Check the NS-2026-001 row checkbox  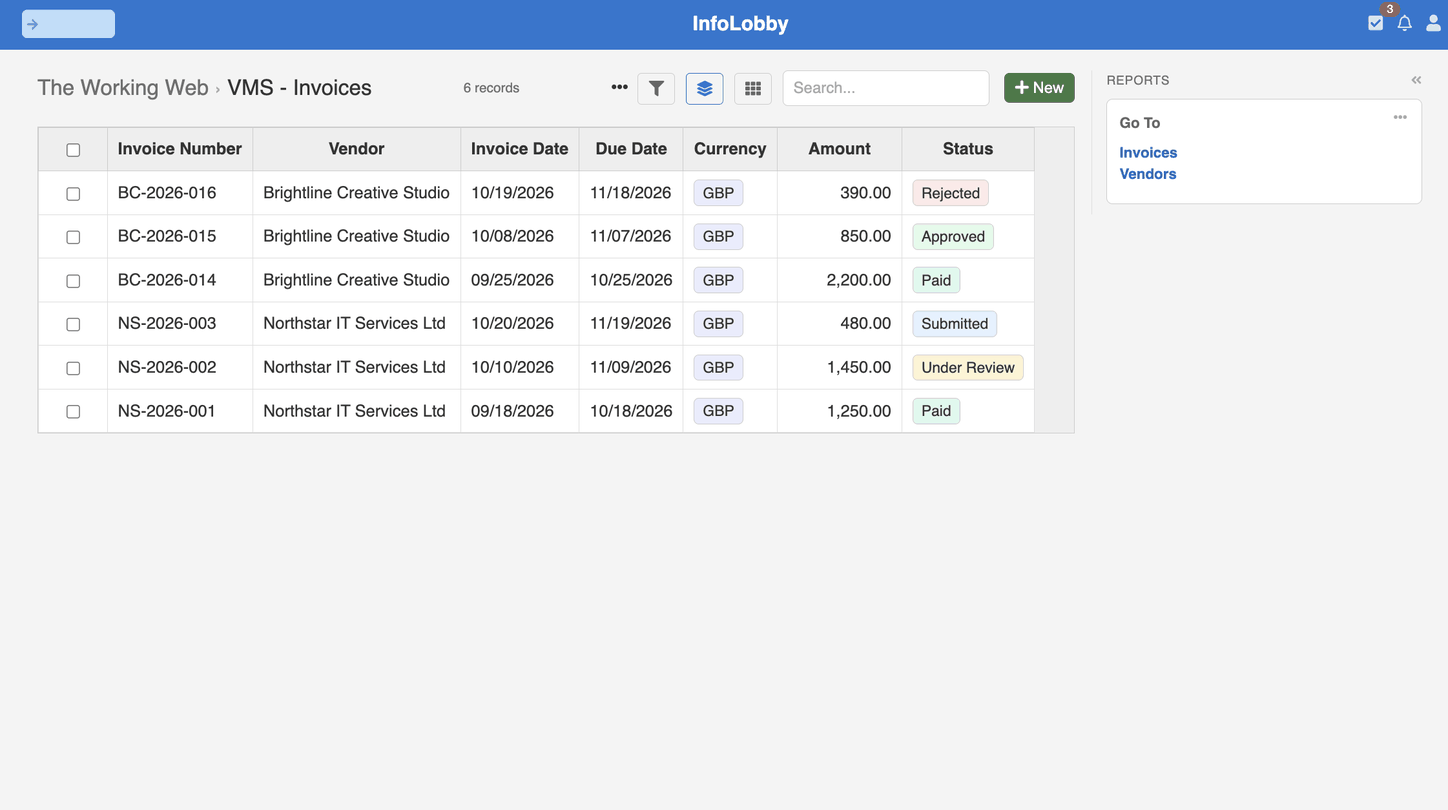[73, 411]
